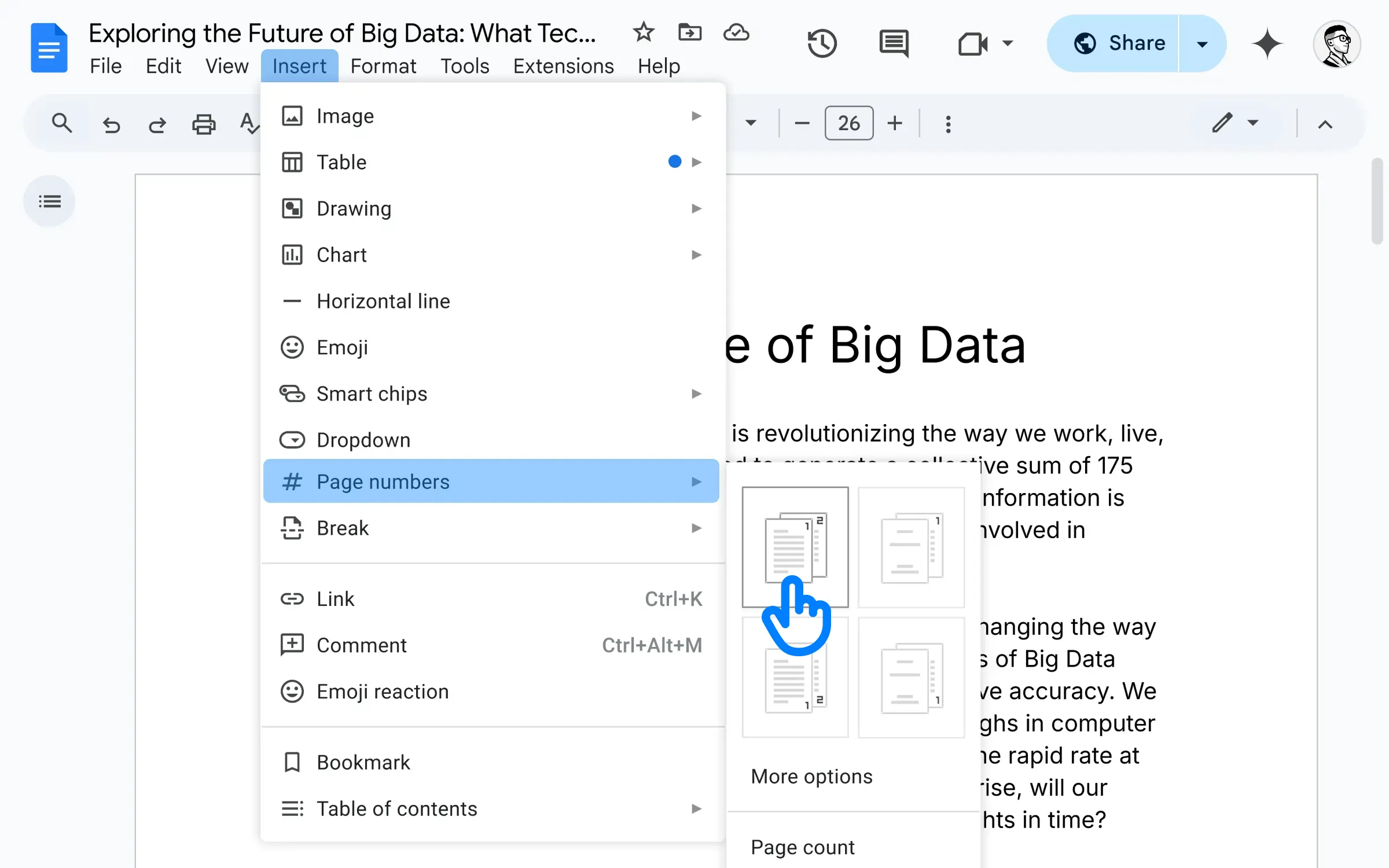Expand the Break submenu arrow
Viewport: 1389px width, 868px height.
(x=697, y=528)
